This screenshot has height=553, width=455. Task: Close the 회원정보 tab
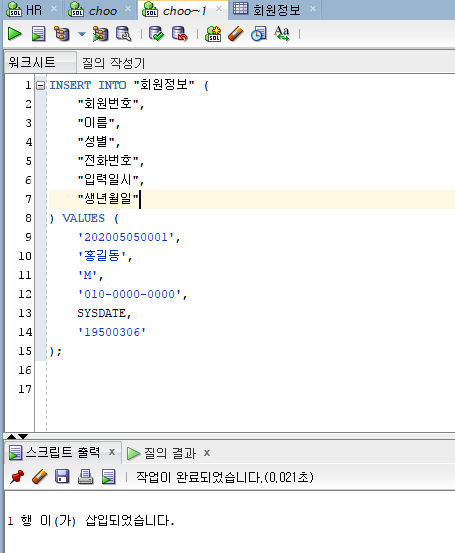313,9
